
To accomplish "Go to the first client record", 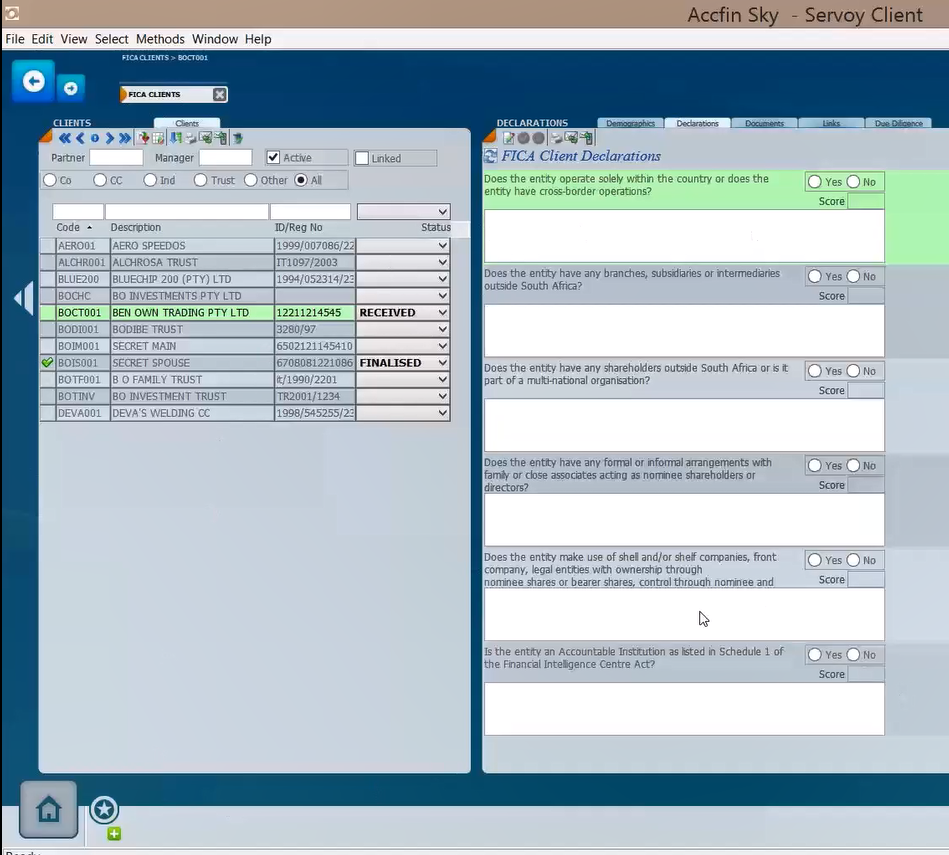I will point(65,139).
